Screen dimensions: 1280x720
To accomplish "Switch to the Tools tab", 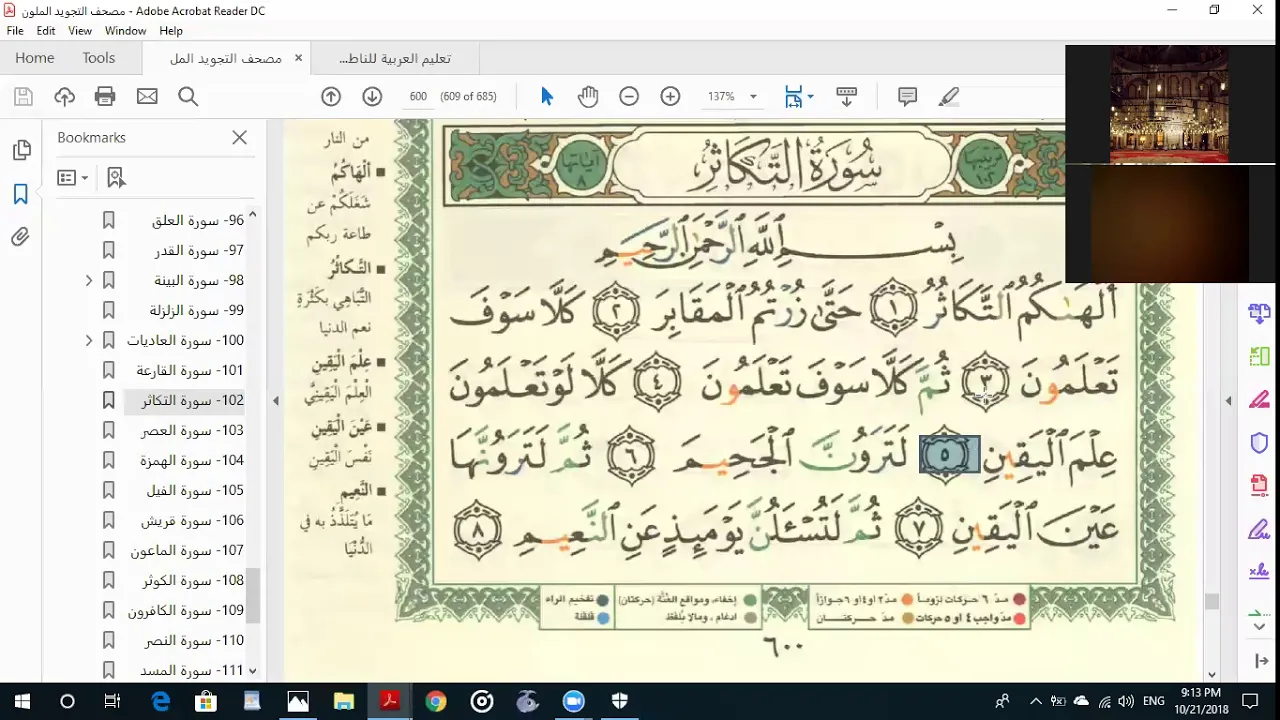I will pyautogui.click(x=99, y=58).
